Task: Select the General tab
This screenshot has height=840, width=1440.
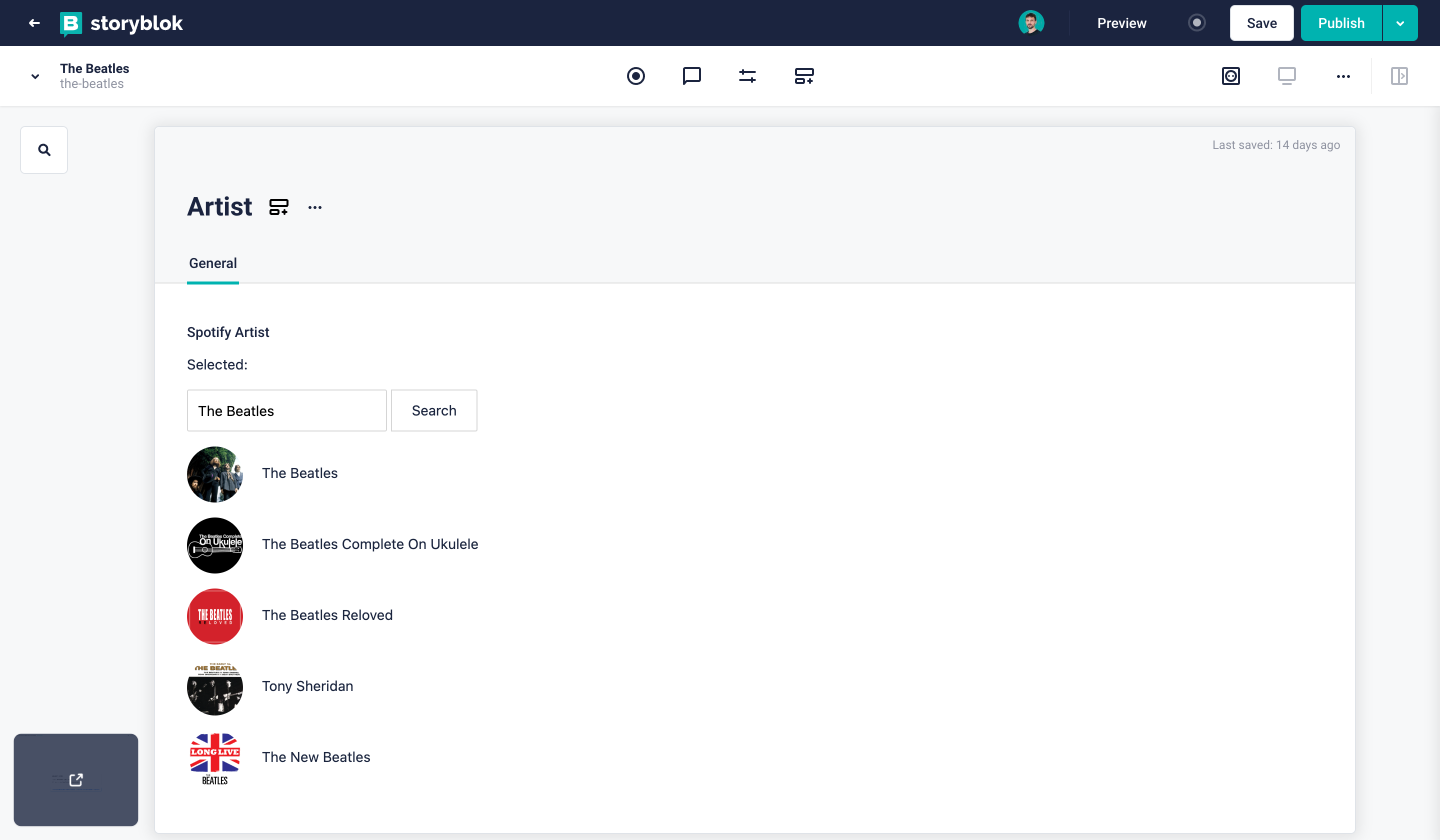Action: click(212, 263)
